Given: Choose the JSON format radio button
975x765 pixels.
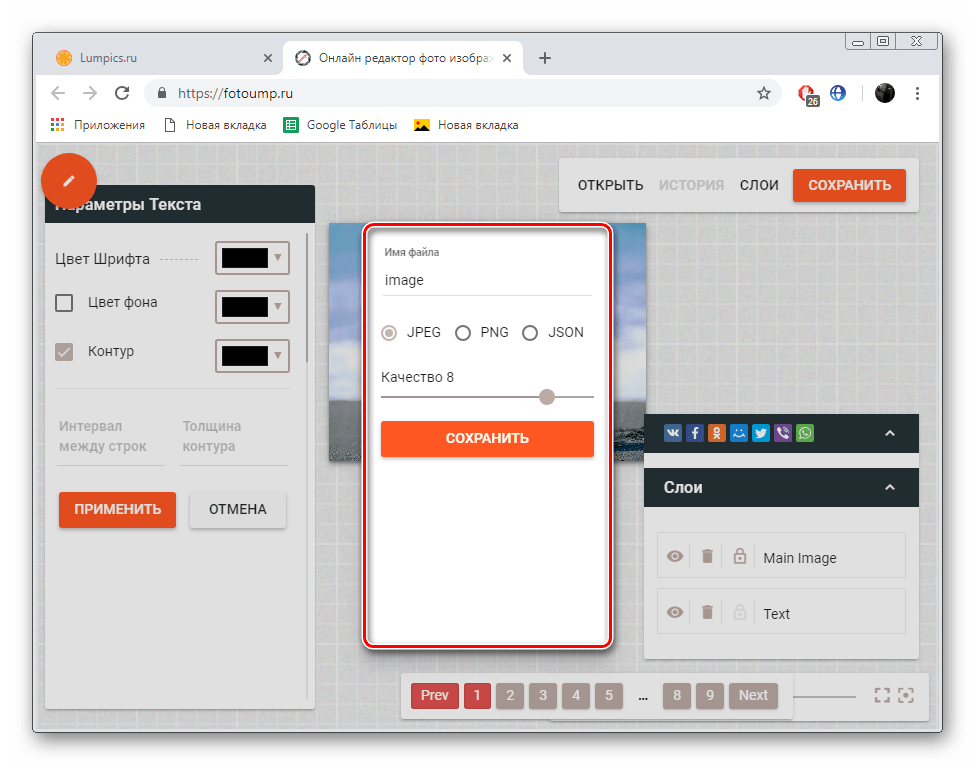Looking at the screenshot, I should [530, 333].
